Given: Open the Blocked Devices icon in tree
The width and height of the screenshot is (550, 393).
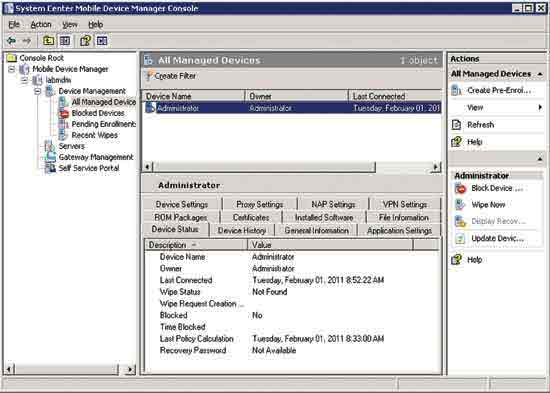Looking at the screenshot, I should pos(63,113).
